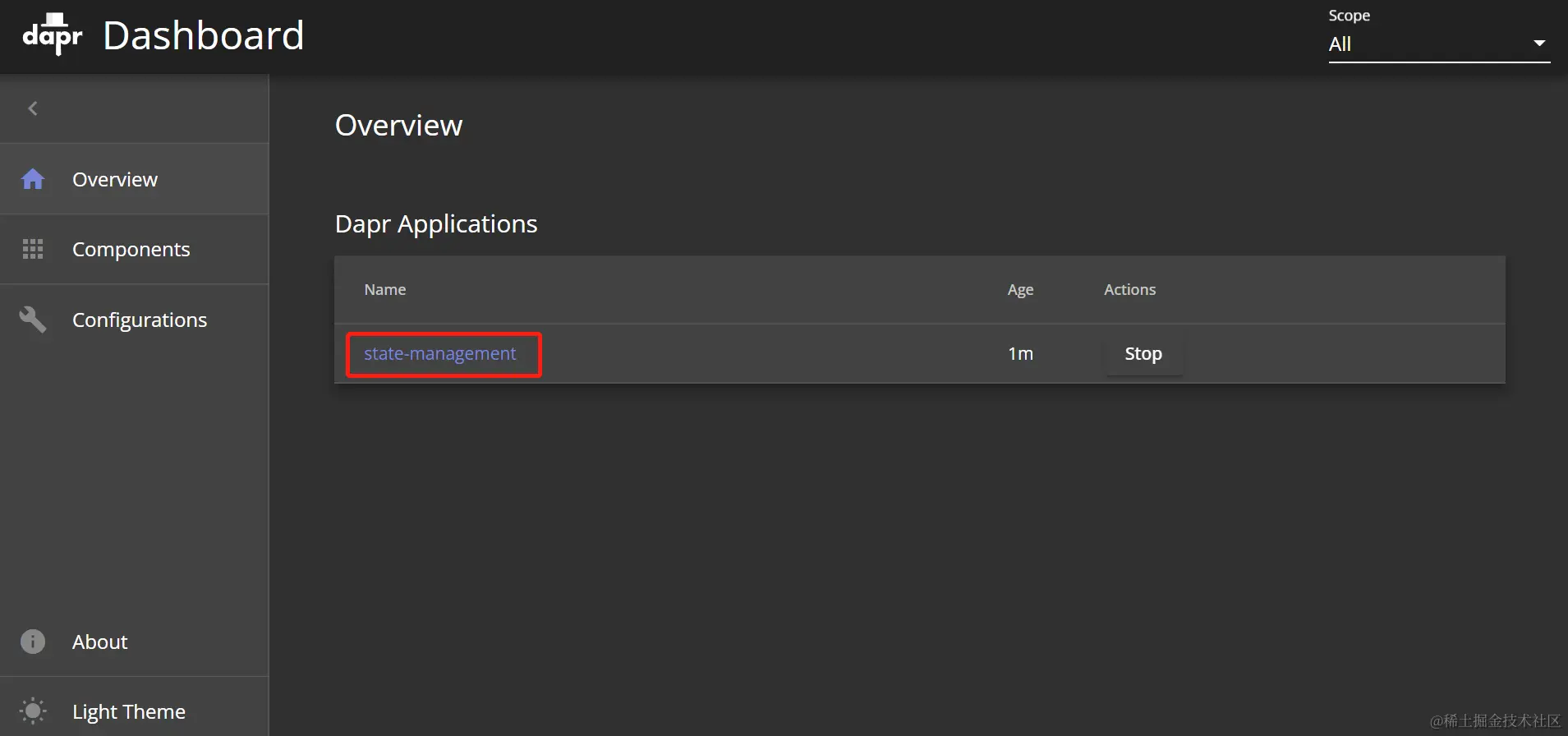Image resolution: width=1568 pixels, height=736 pixels.
Task: Open the About entry in the sidebar
Action: [x=134, y=642]
